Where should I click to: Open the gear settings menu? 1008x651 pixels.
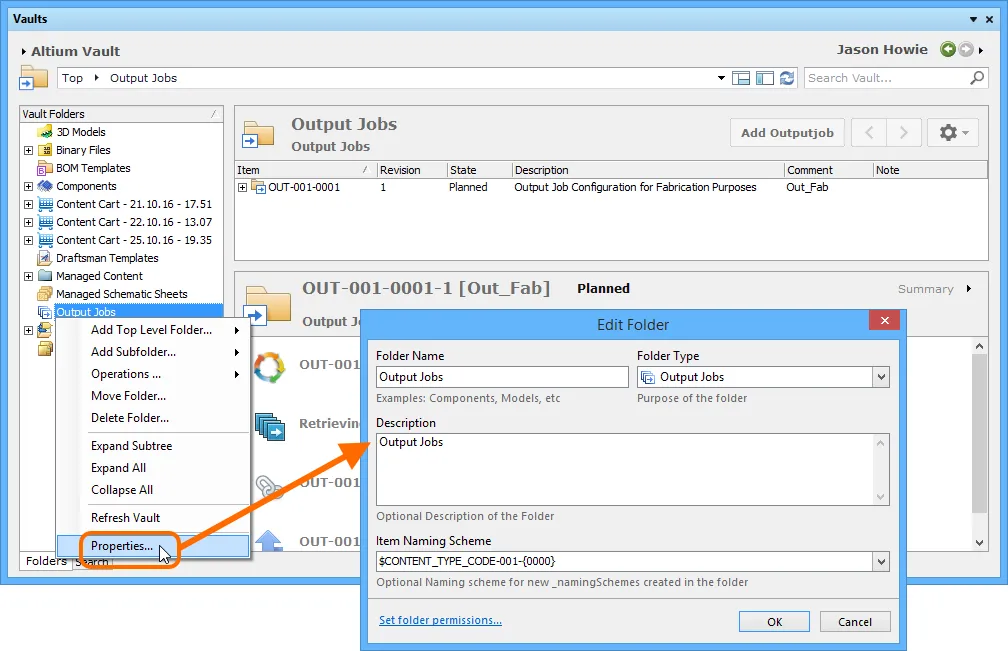tap(953, 133)
